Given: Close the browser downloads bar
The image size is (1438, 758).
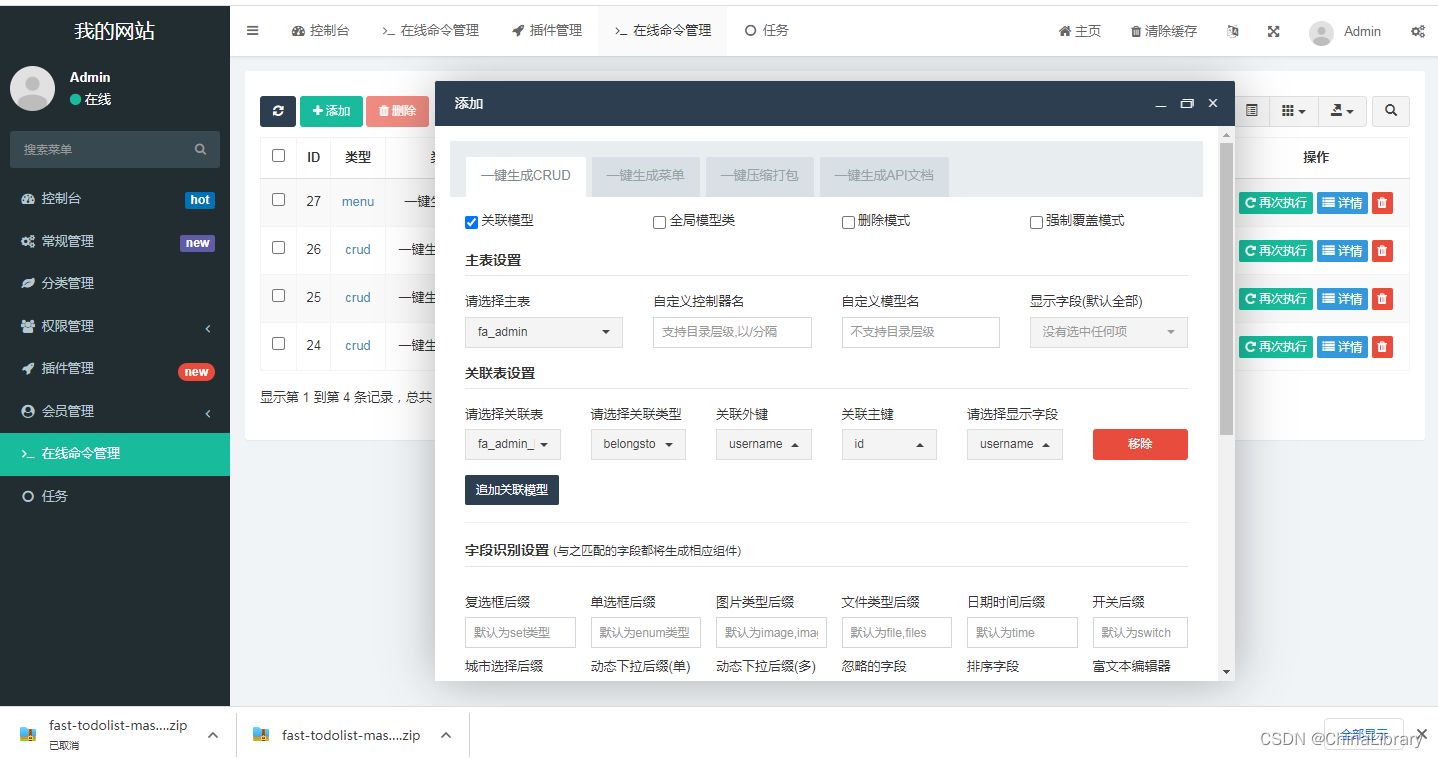Looking at the screenshot, I should [1421, 735].
